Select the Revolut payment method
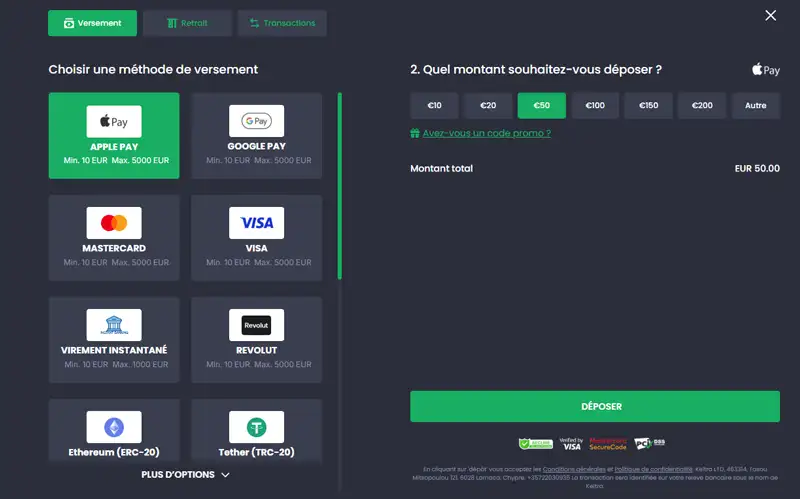The width and height of the screenshot is (800, 499). [x=257, y=340]
